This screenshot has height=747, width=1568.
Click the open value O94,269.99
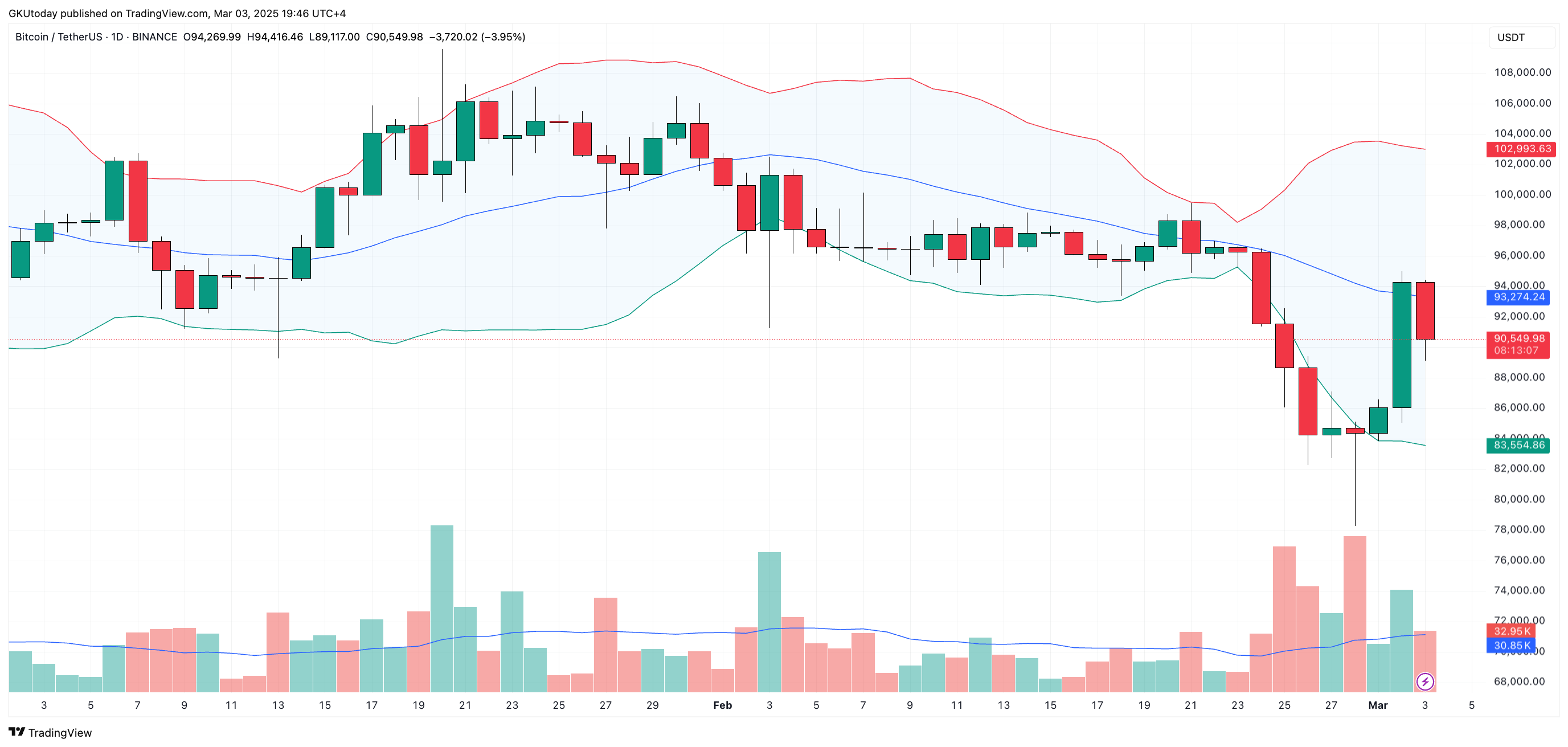point(212,37)
